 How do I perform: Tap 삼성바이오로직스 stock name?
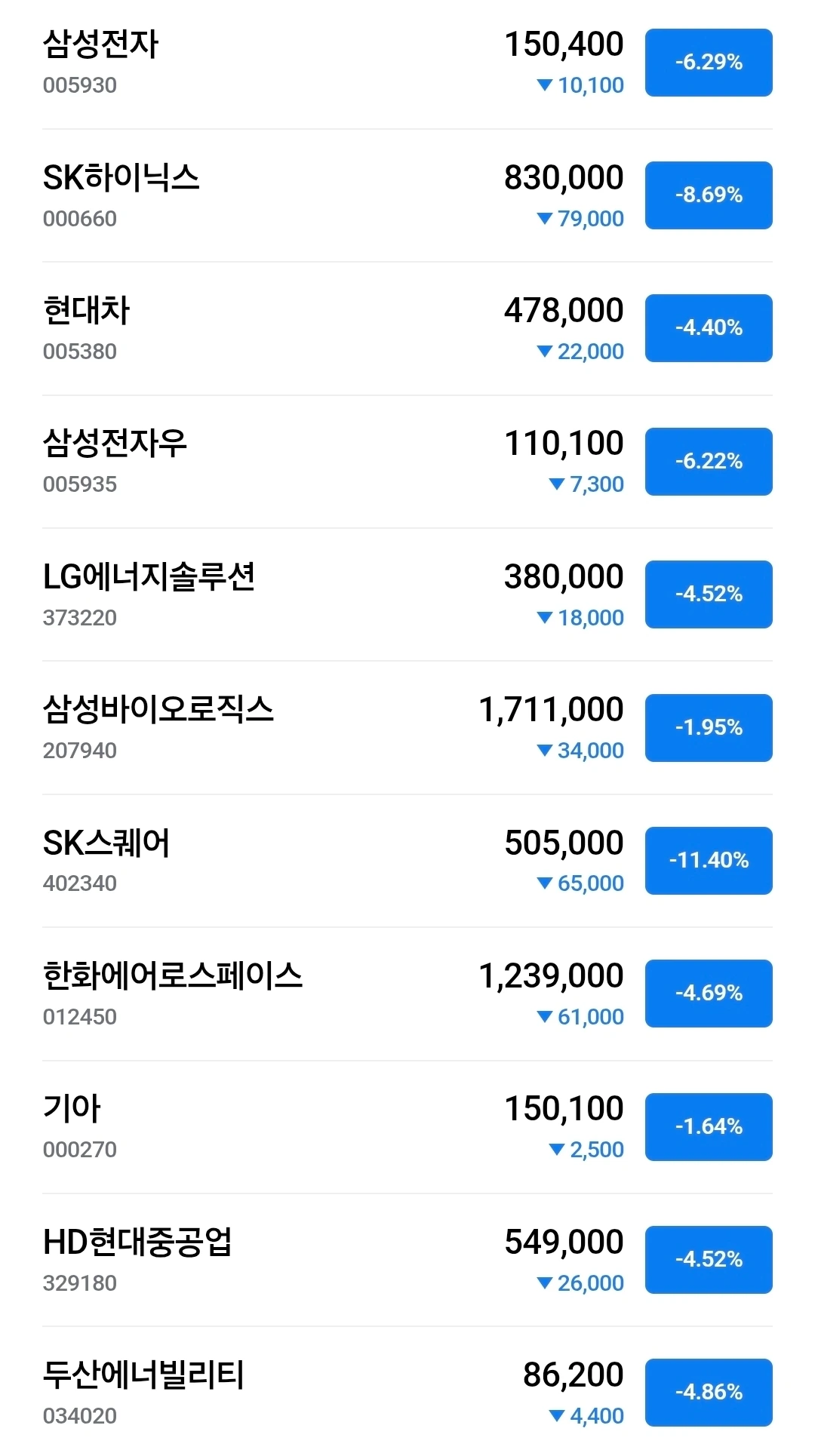pos(158,710)
